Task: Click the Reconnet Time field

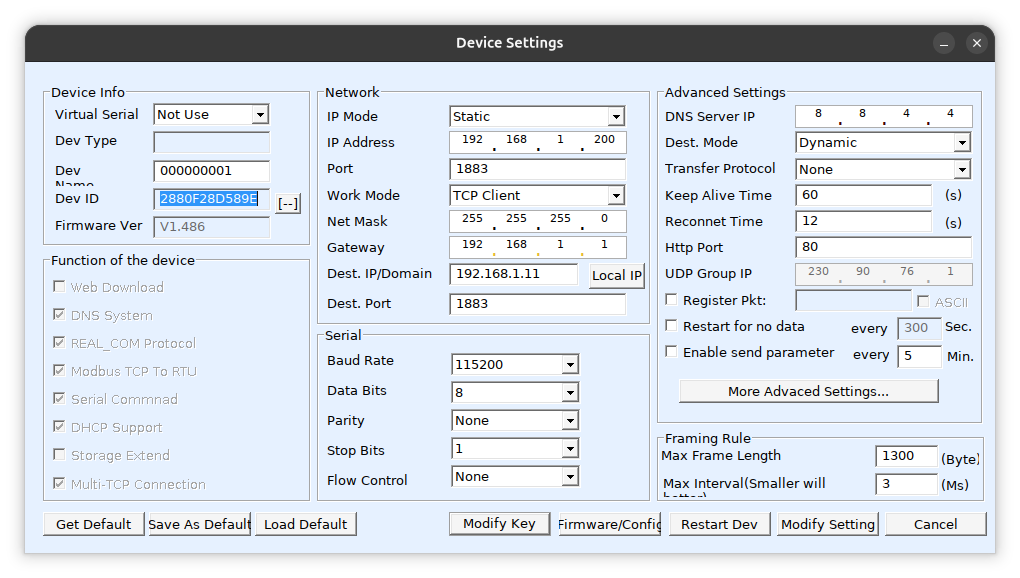Action: [x=864, y=221]
